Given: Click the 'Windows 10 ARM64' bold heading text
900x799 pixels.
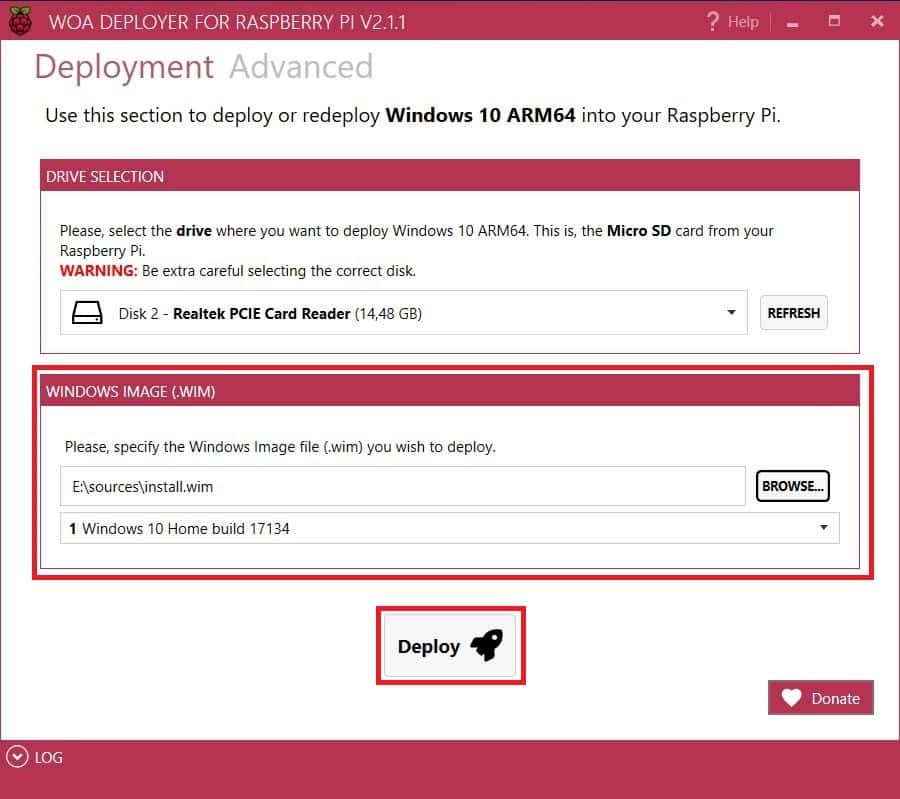Looking at the screenshot, I should (480, 115).
